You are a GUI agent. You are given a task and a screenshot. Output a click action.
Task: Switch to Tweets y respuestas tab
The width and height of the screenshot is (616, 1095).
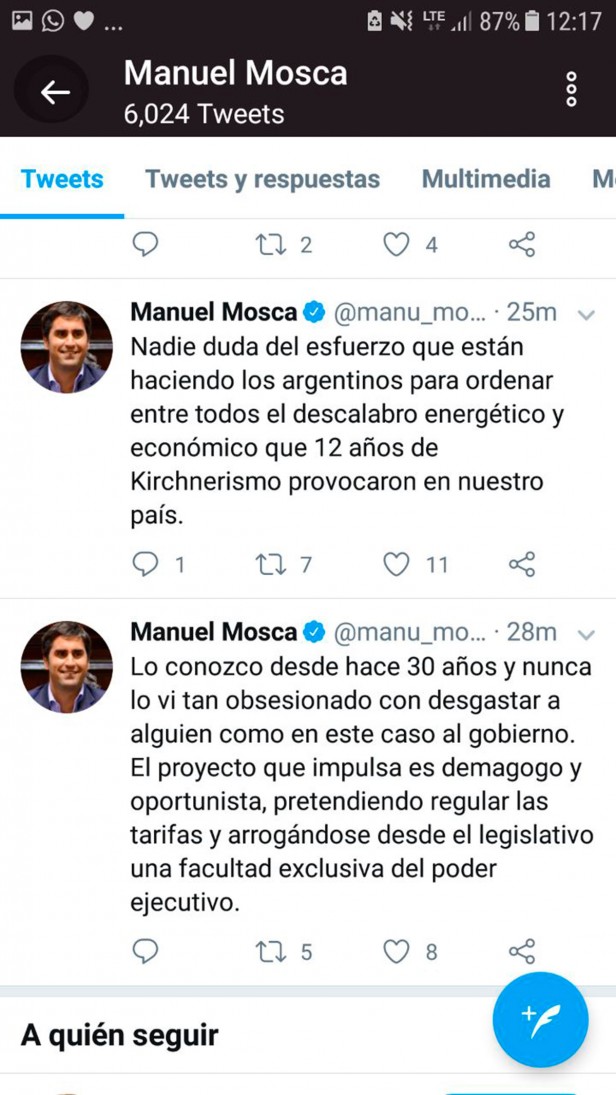coord(263,179)
